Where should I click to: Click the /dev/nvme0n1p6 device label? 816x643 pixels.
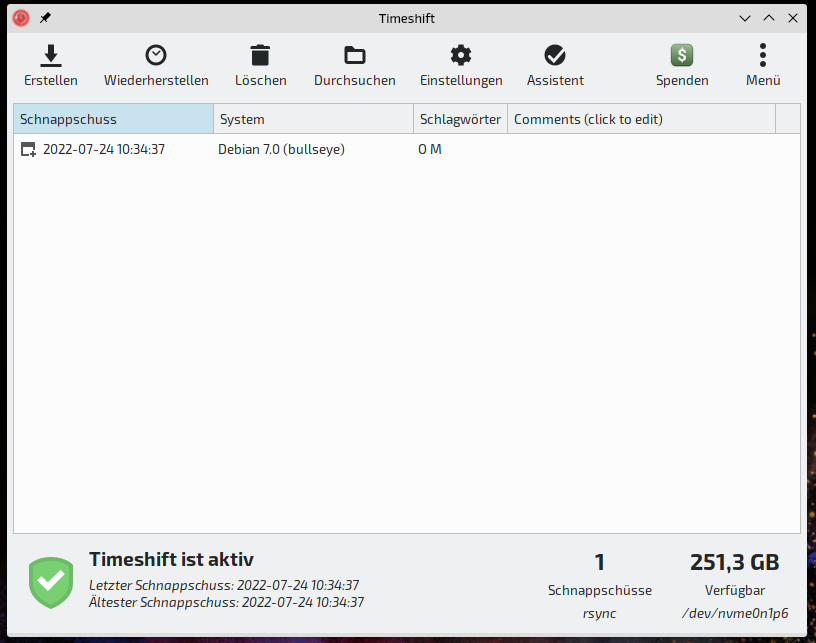(735, 613)
